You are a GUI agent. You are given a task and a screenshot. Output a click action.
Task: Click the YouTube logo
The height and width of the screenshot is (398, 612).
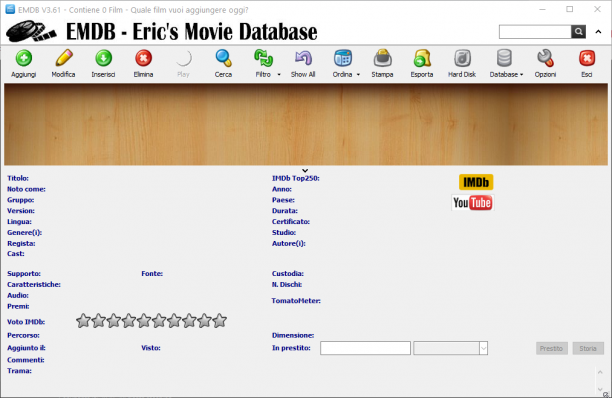473,203
